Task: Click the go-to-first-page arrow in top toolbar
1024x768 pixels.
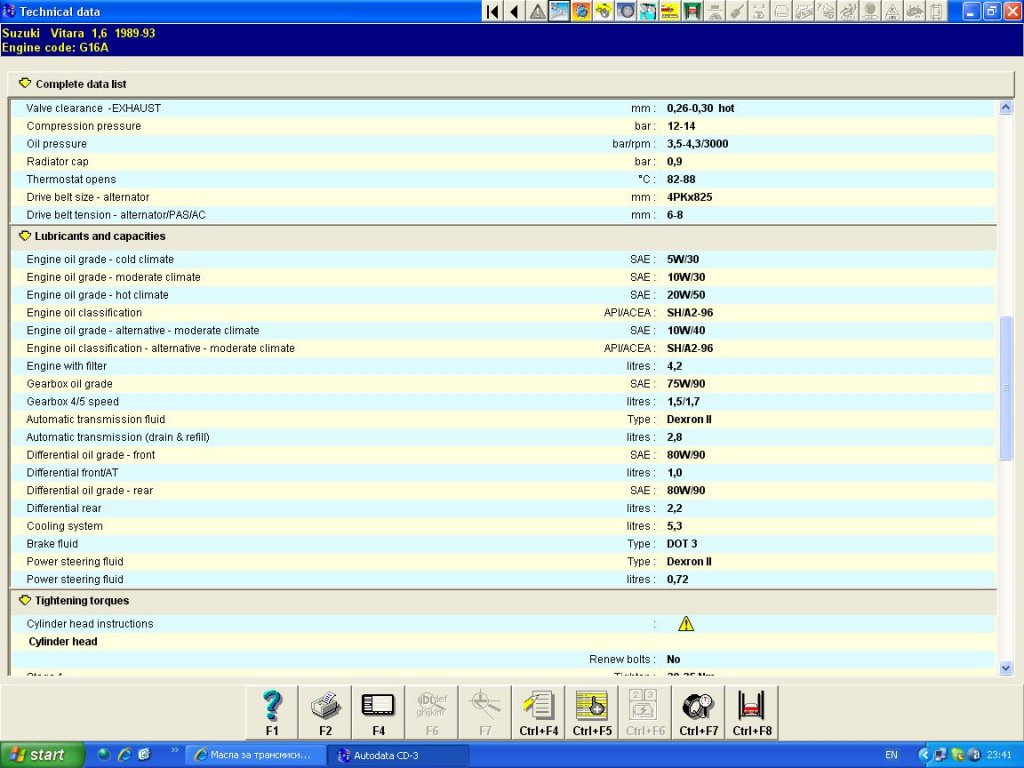Action: pos(493,12)
